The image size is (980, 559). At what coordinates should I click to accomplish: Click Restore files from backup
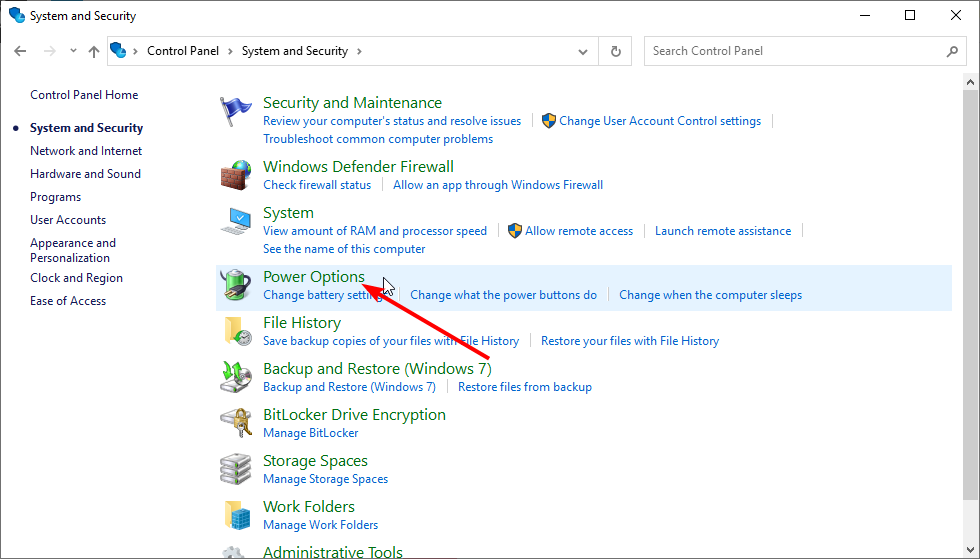[525, 387]
